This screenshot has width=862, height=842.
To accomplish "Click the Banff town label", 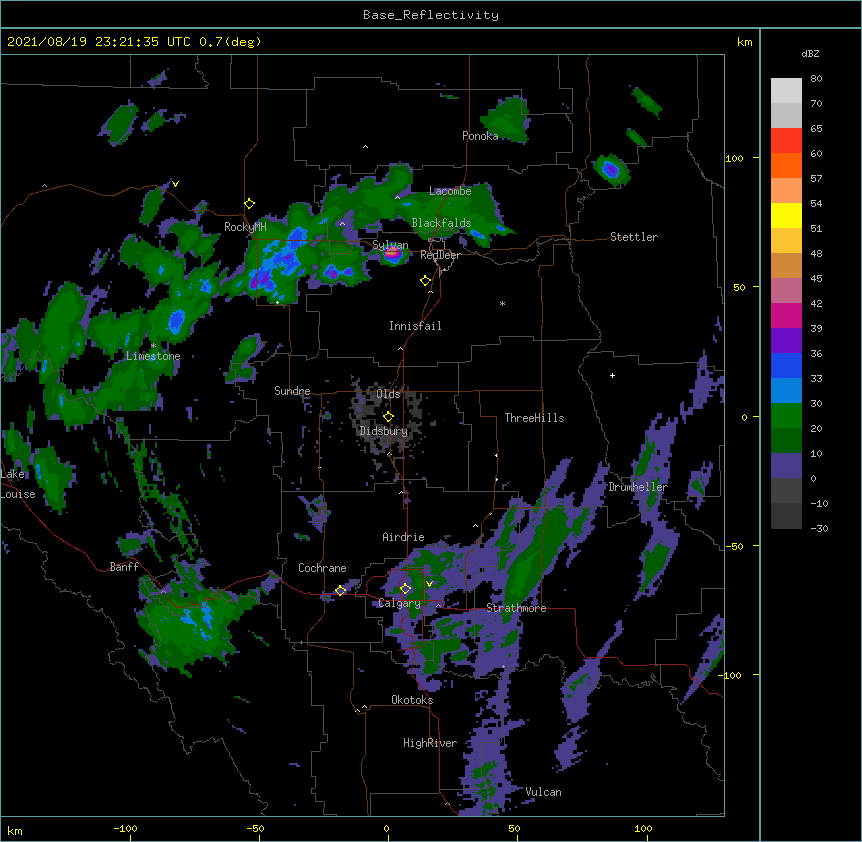I will click(124, 567).
